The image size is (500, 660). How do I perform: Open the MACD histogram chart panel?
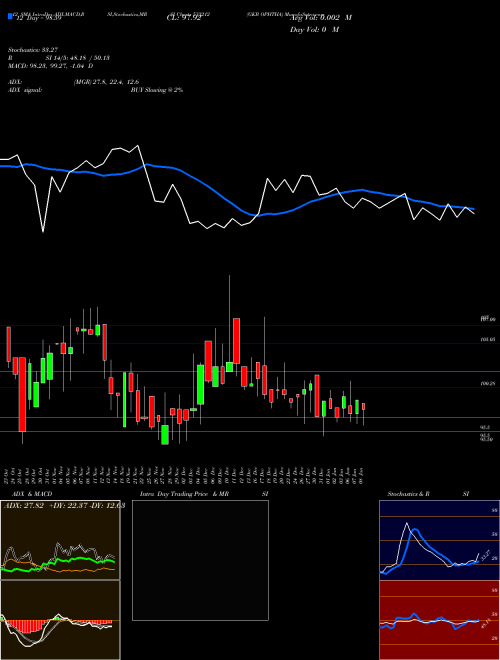pyautogui.click(x=60, y=620)
